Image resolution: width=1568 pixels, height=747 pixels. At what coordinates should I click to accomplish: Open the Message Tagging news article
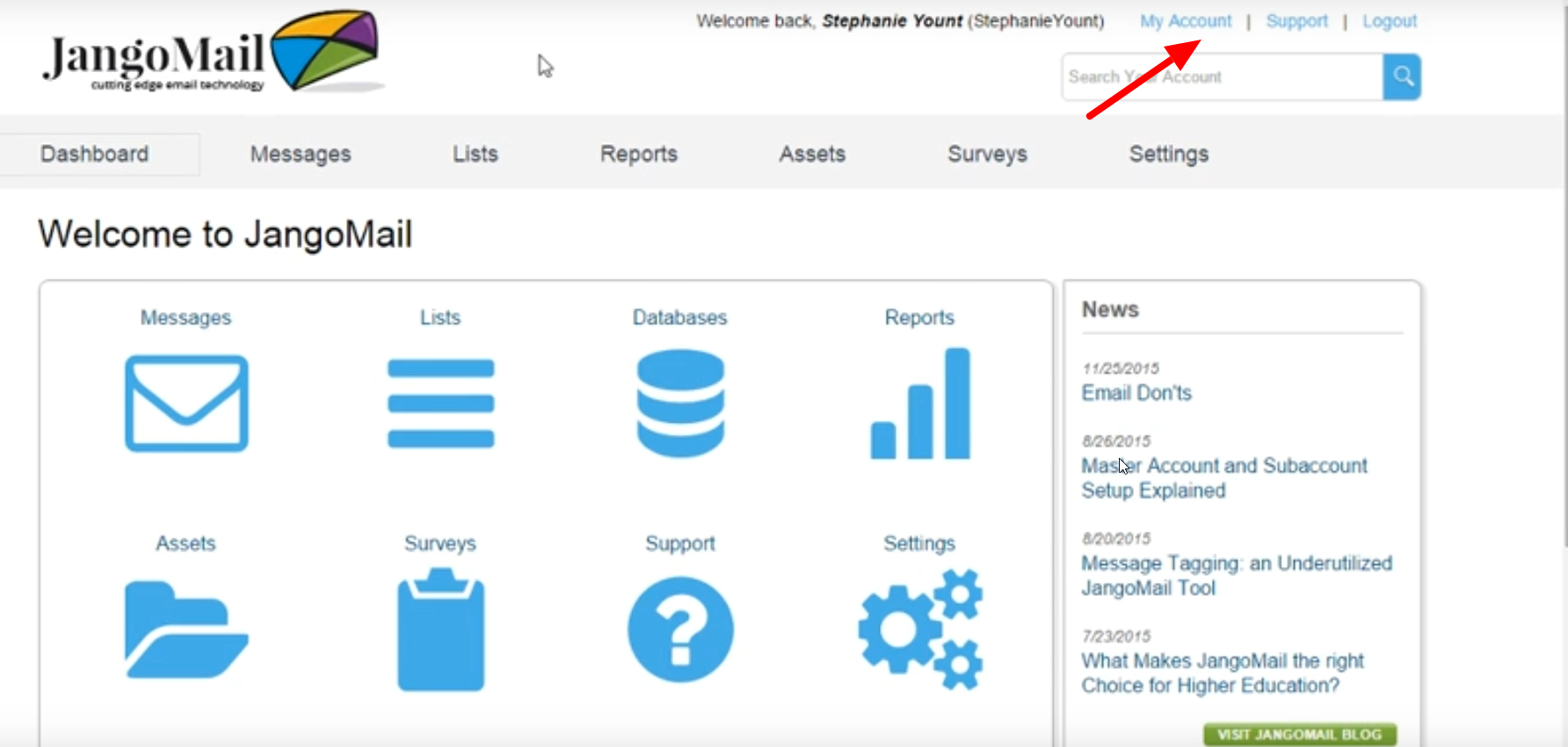click(x=1237, y=576)
